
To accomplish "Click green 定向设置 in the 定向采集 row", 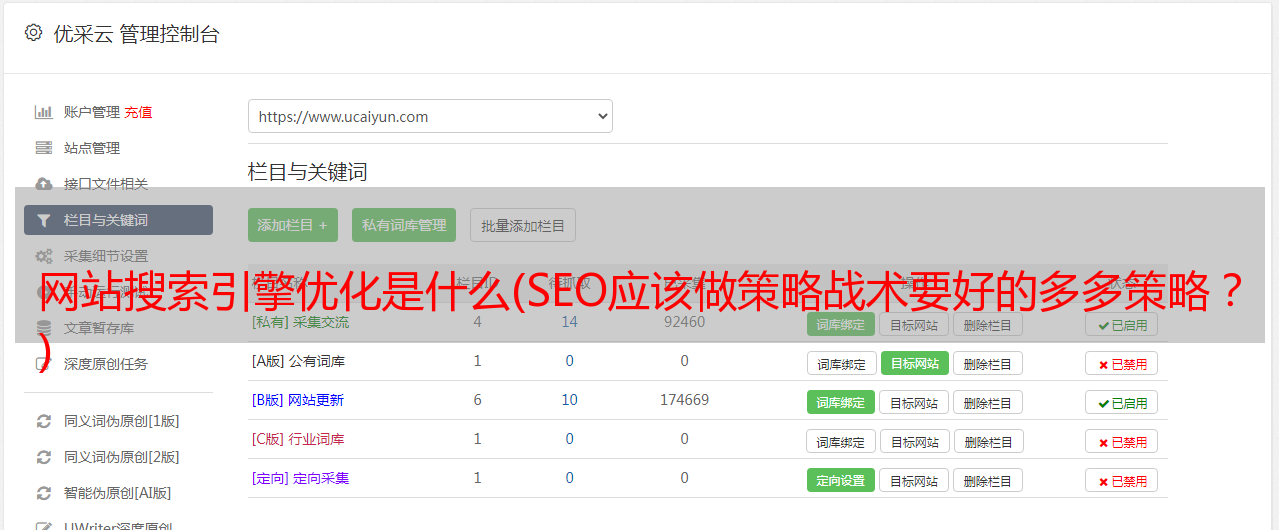I will click(x=841, y=480).
